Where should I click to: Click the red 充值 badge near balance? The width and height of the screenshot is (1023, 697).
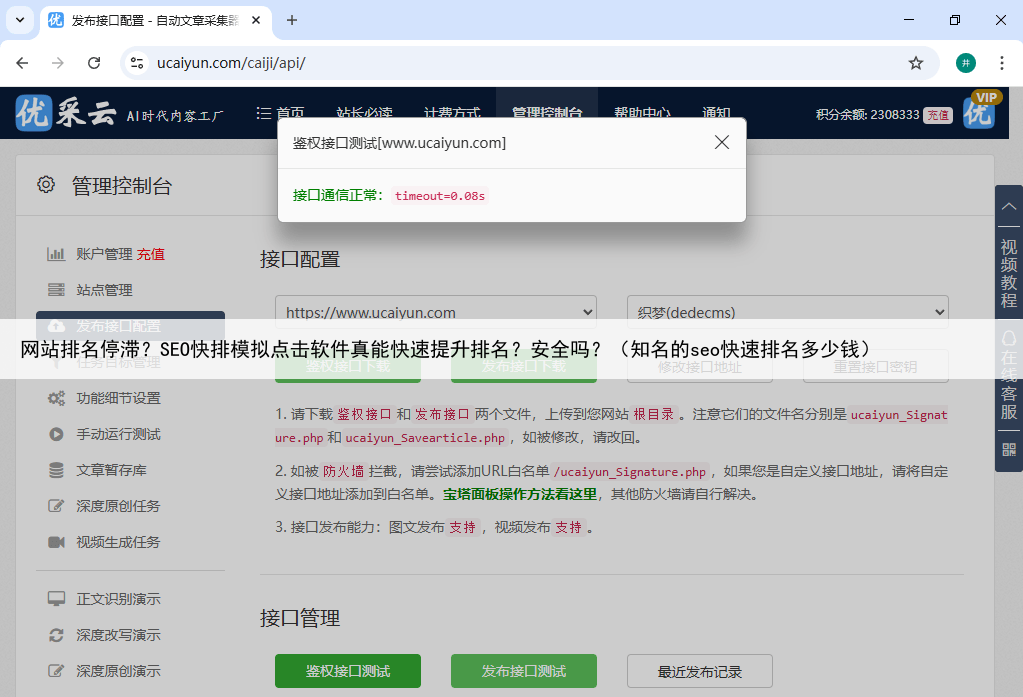pos(937,115)
